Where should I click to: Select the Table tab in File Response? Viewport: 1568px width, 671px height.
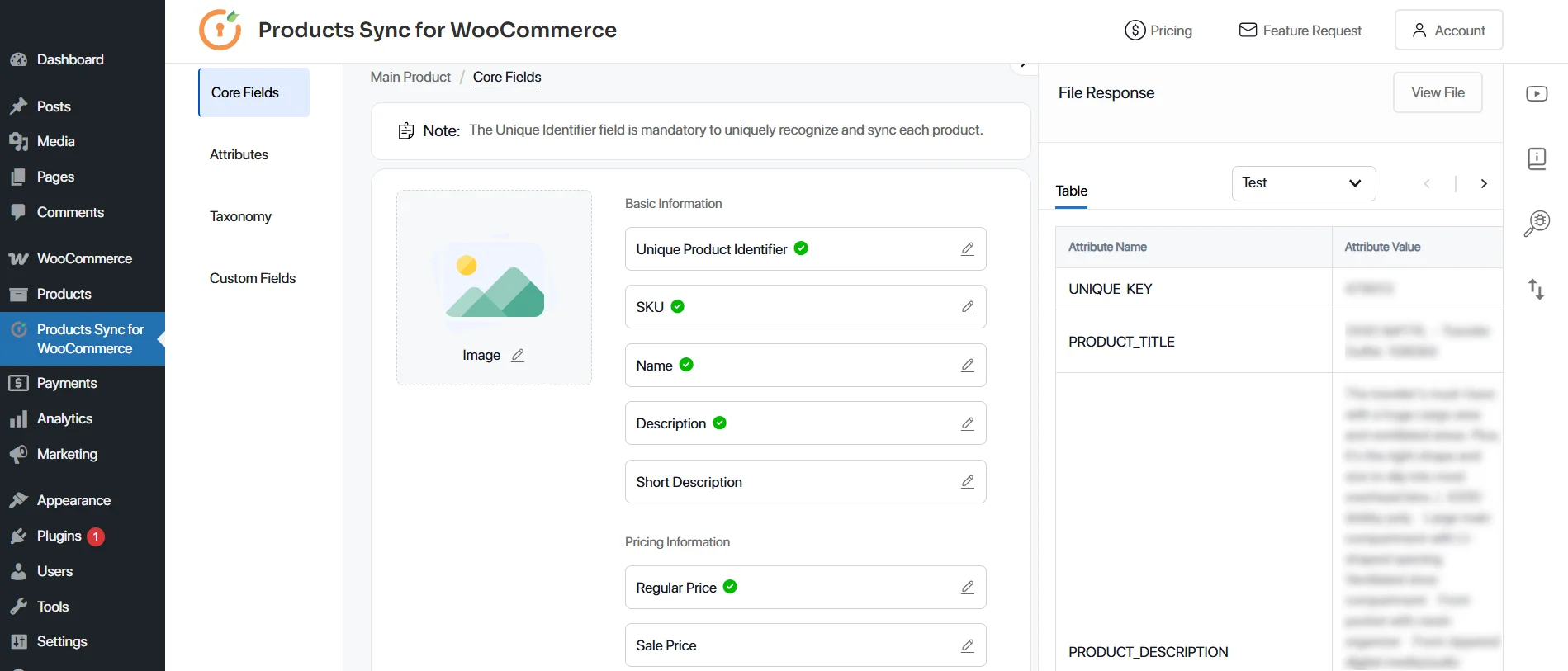tap(1072, 191)
